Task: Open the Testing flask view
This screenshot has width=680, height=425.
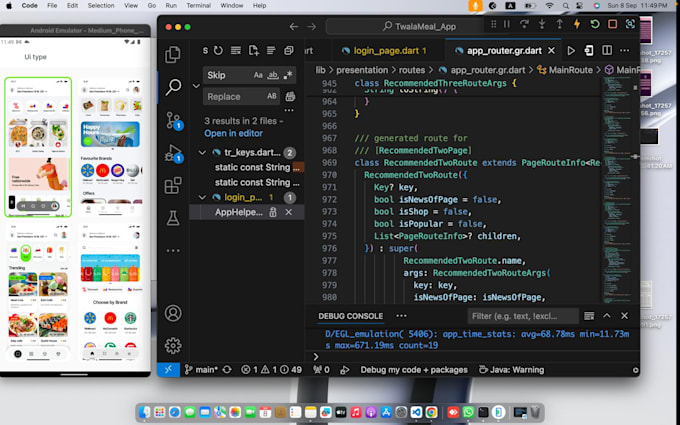Action: tap(173, 218)
